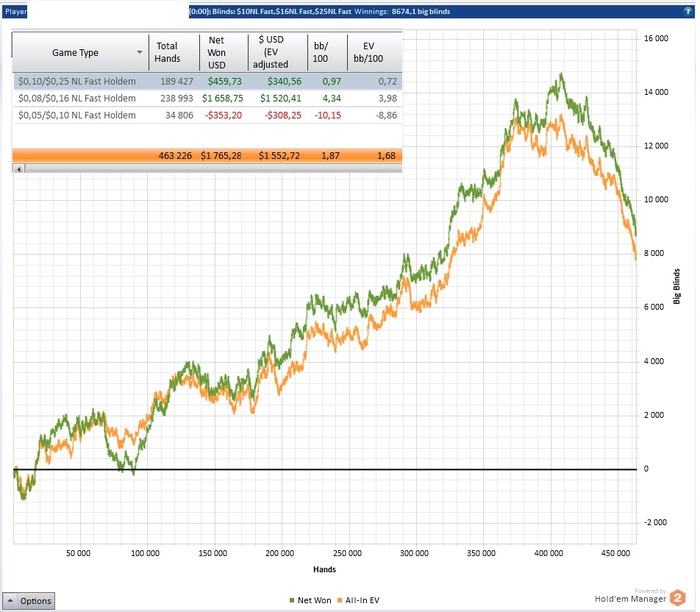Select the $0,08/$0,16 NL Fast Holdem row

pos(207,98)
